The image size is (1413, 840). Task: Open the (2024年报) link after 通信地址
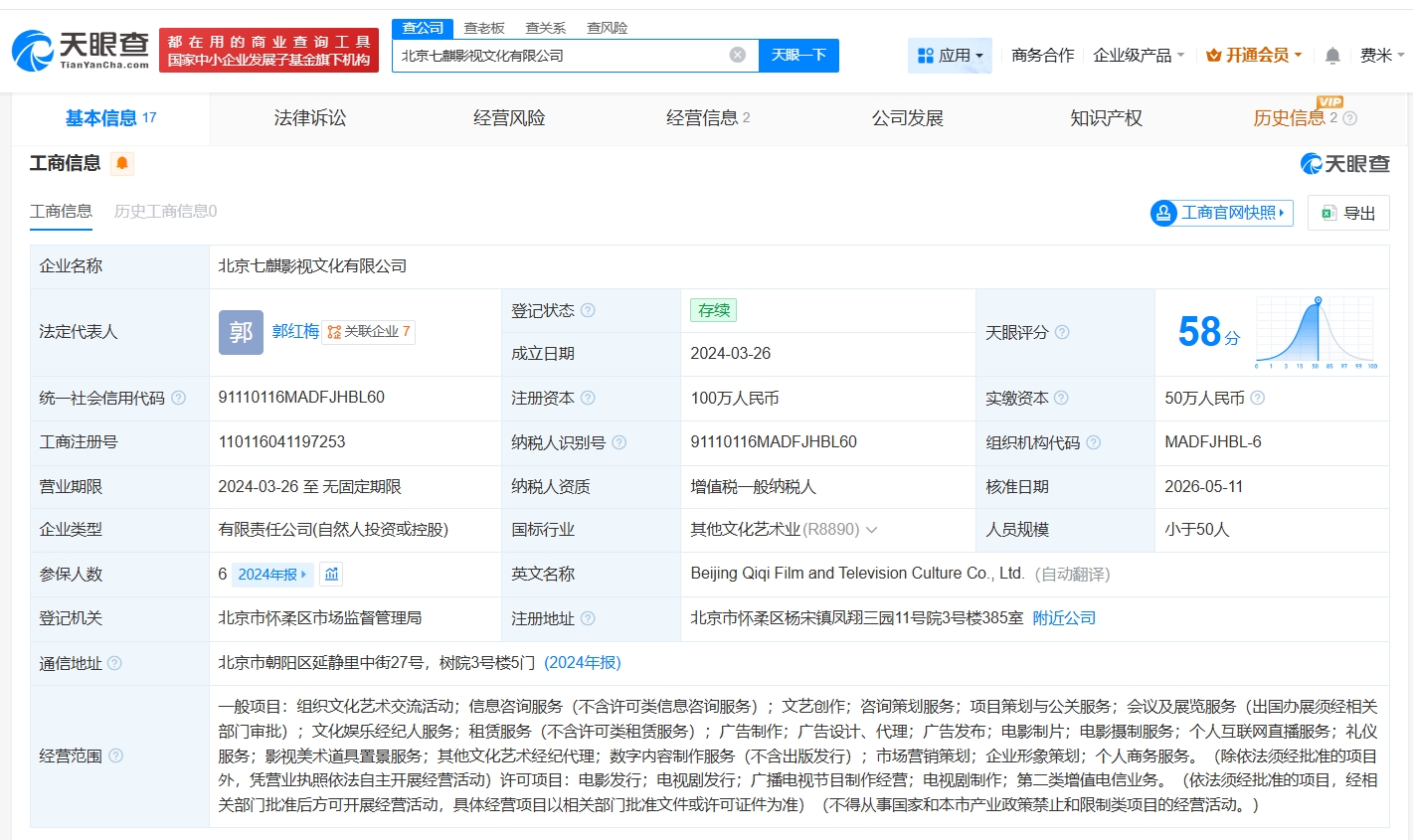(x=583, y=663)
